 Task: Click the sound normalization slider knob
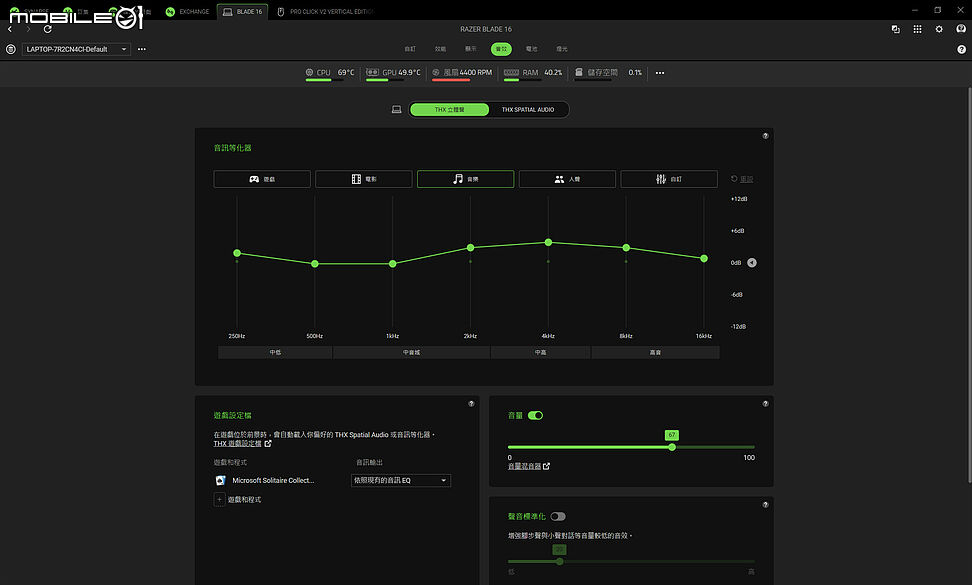tap(560, 561)
